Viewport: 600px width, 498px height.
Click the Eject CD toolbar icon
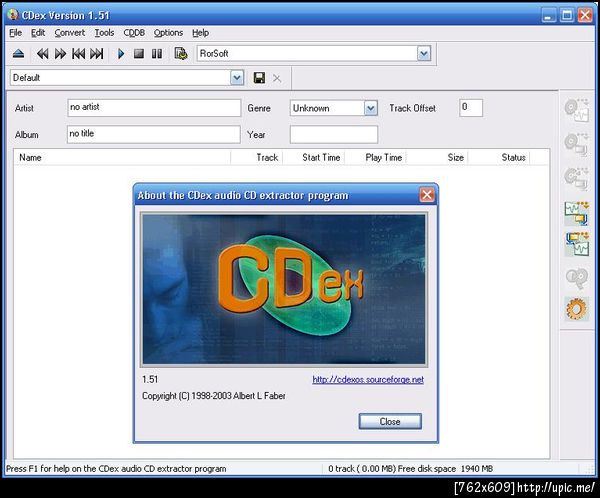click(18, 54)
